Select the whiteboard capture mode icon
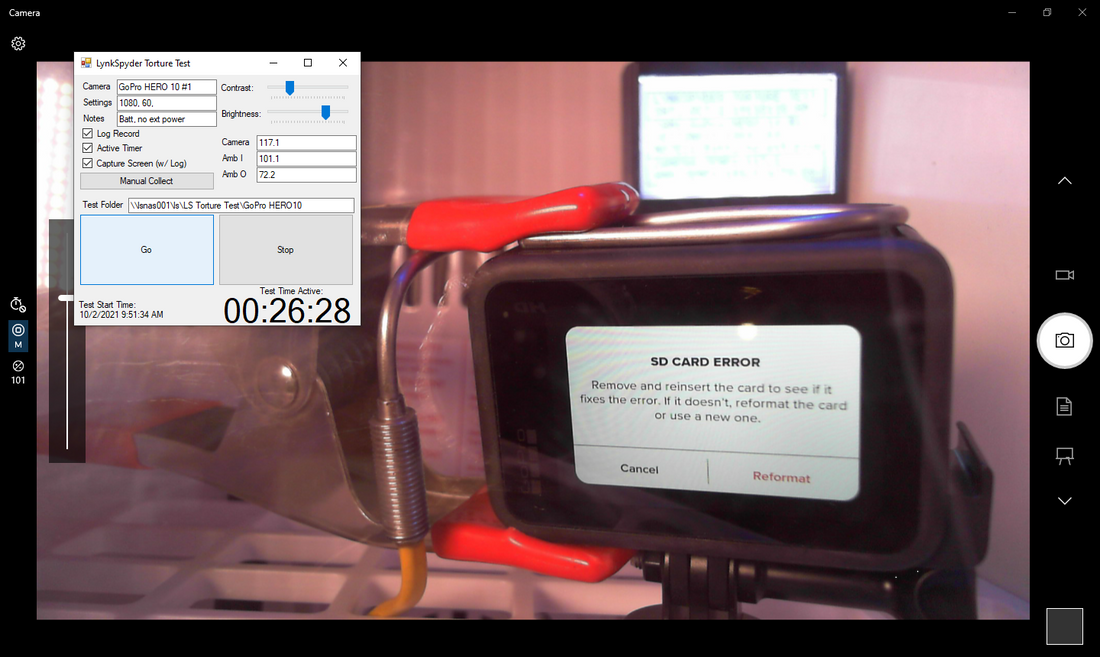The height and width of the screenshot is (657, 1100). (x=1064, y=455)
